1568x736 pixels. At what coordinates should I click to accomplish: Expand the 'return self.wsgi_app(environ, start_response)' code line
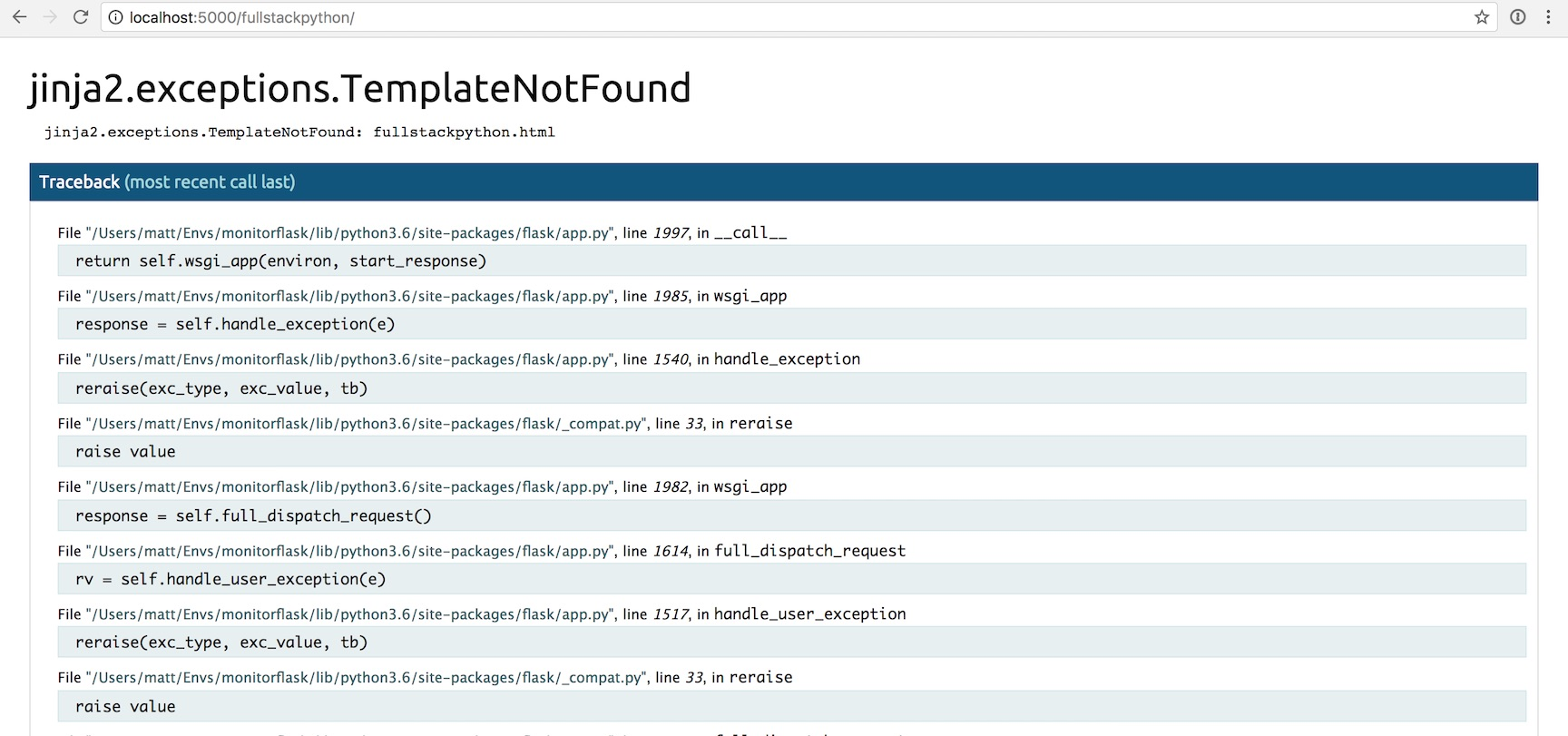pyautogui.click(x=281, y=261)
